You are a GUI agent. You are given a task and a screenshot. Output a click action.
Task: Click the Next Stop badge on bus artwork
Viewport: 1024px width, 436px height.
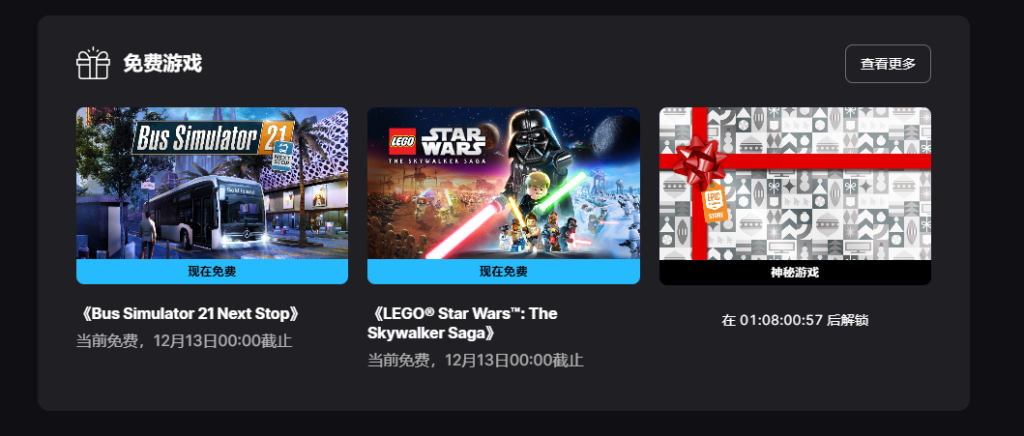click(282, 155)
